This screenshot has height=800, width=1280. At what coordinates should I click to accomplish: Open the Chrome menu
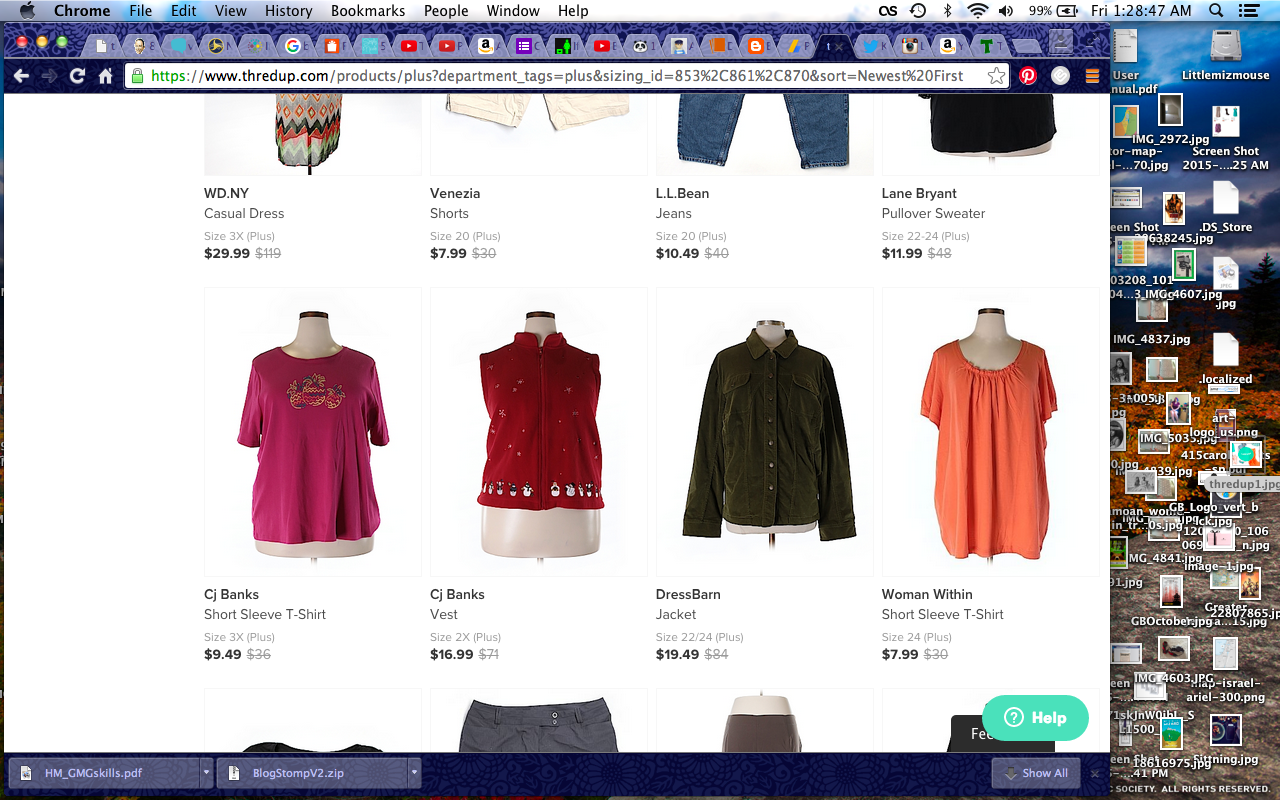82,11
